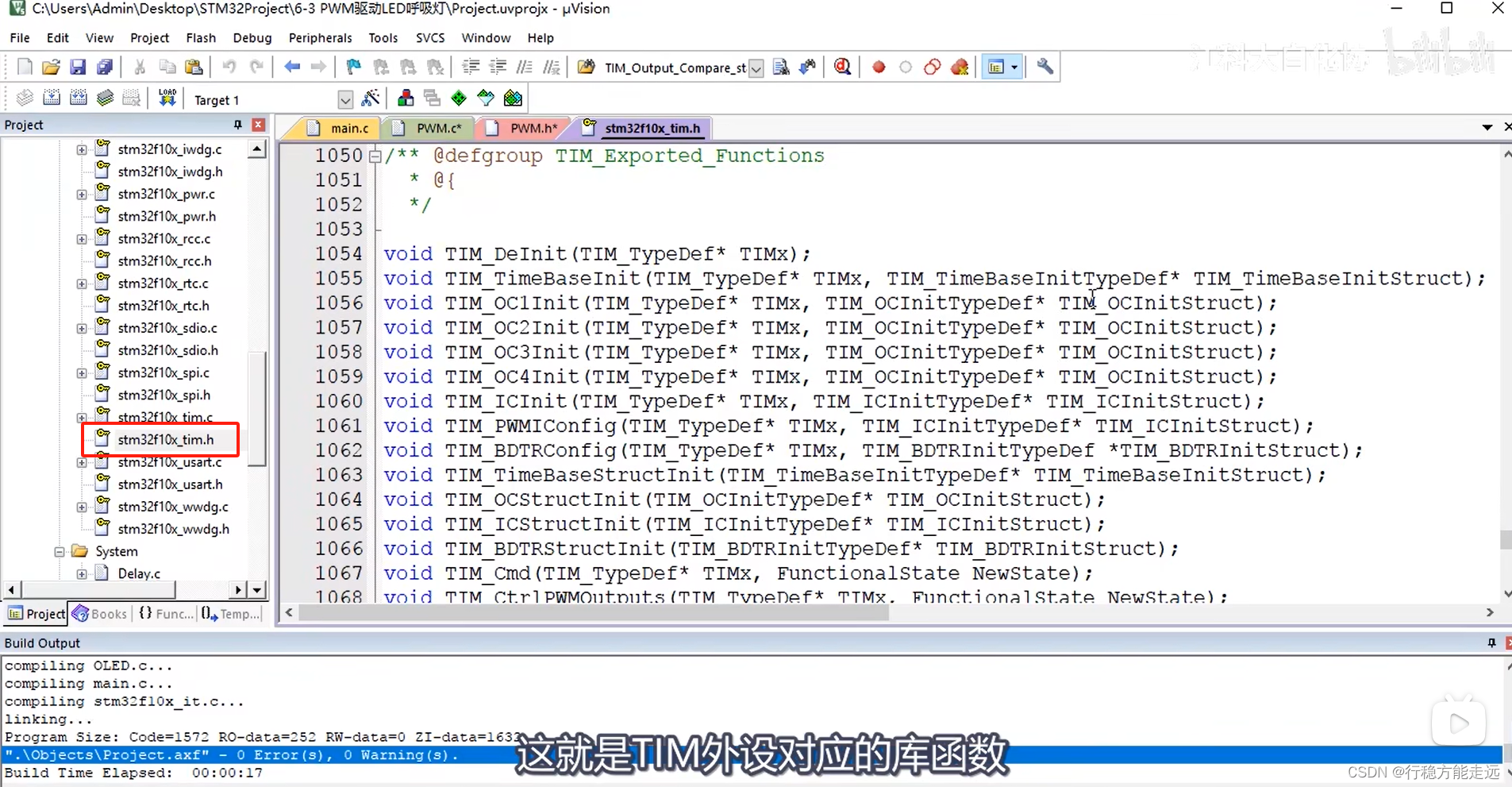Screen dimensions: 1512x787
Task: Switch to Templates panel tab
Action: coord(231,614)
